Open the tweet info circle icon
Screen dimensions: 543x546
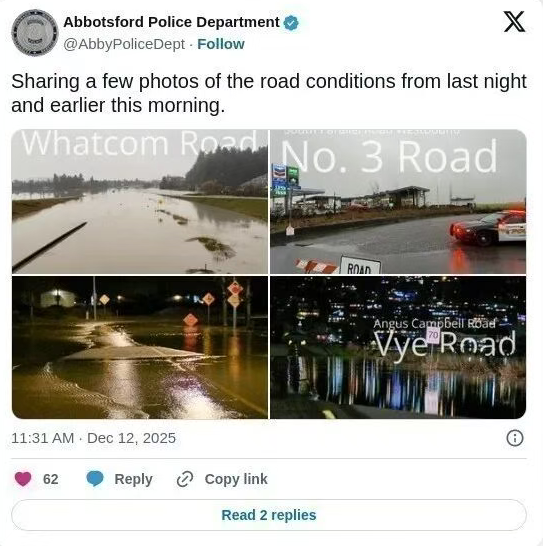pyautogui.click(x=515, y=438)
